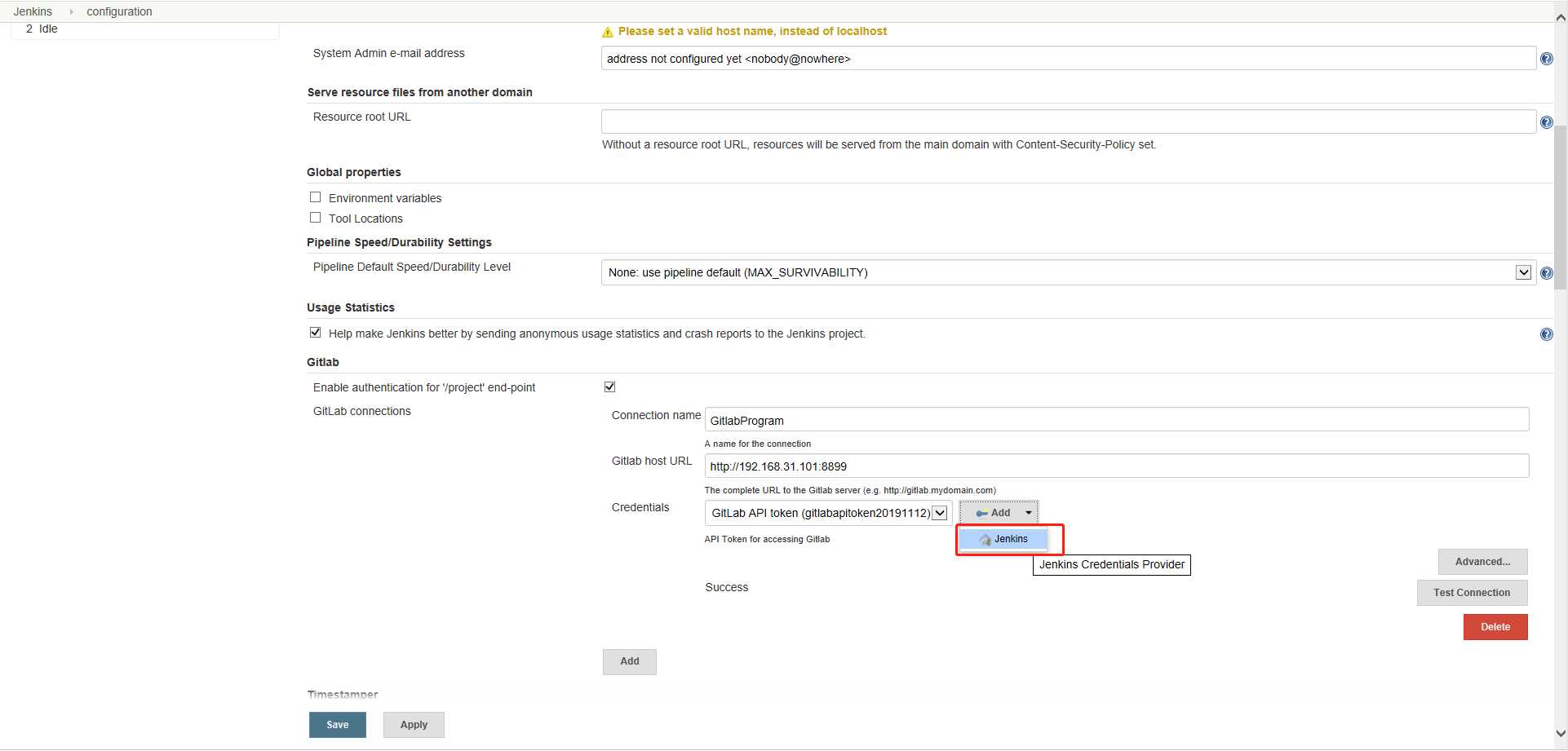Viewport: 1568px width, 751px height.
Task: Click the Advanced... button
Action: point(1482,562)
